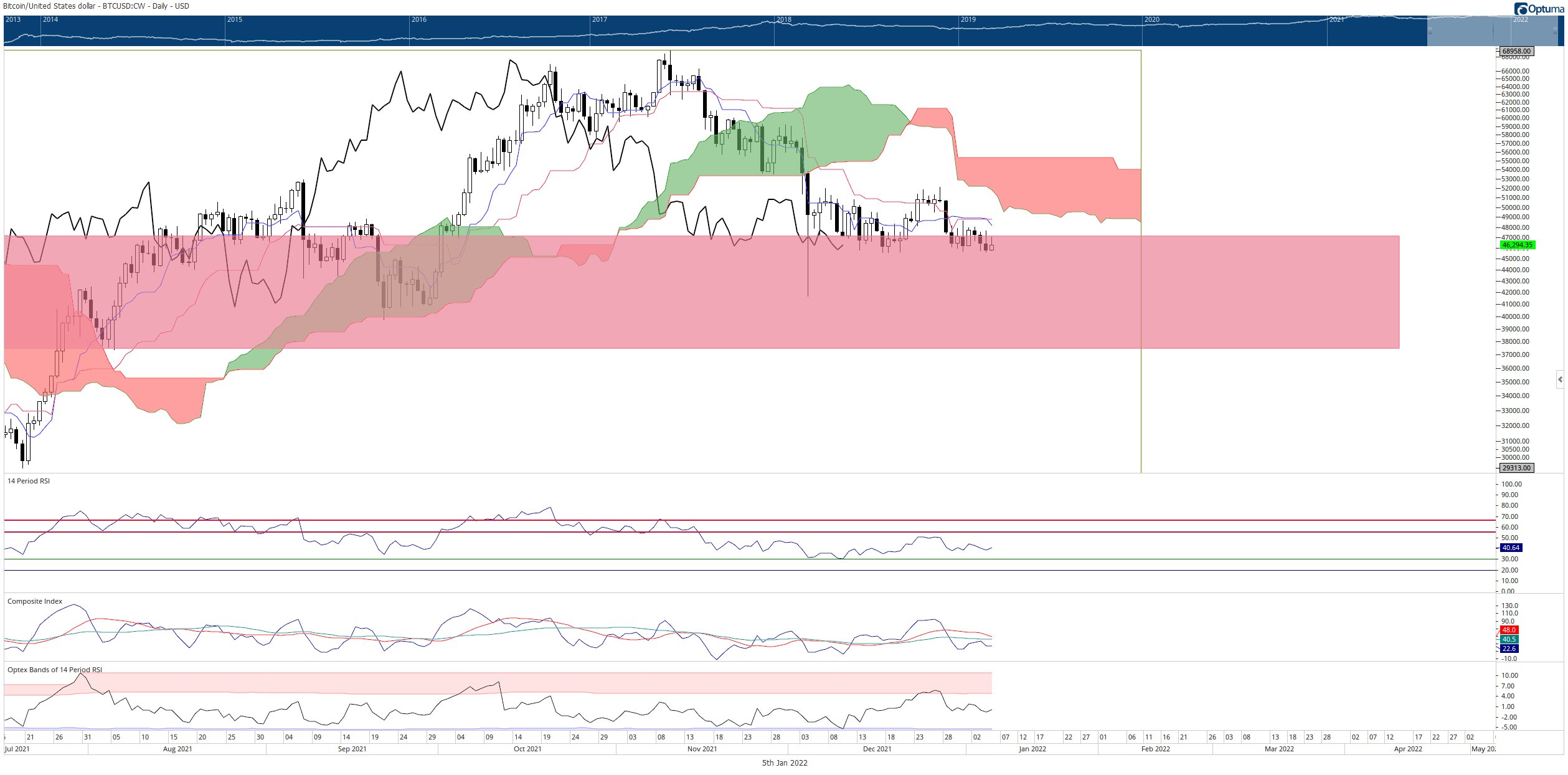Click the green 46,294.35 current price tag
The width and height of the screenshot is (1568, 775).
pos(1517,245)
